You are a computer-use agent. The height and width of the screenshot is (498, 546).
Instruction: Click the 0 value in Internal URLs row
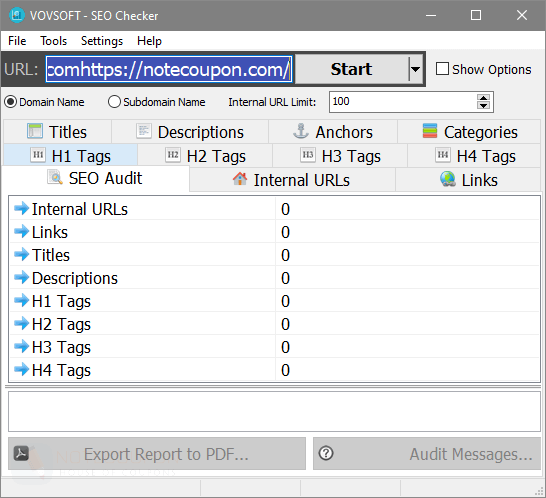point(286,209)
